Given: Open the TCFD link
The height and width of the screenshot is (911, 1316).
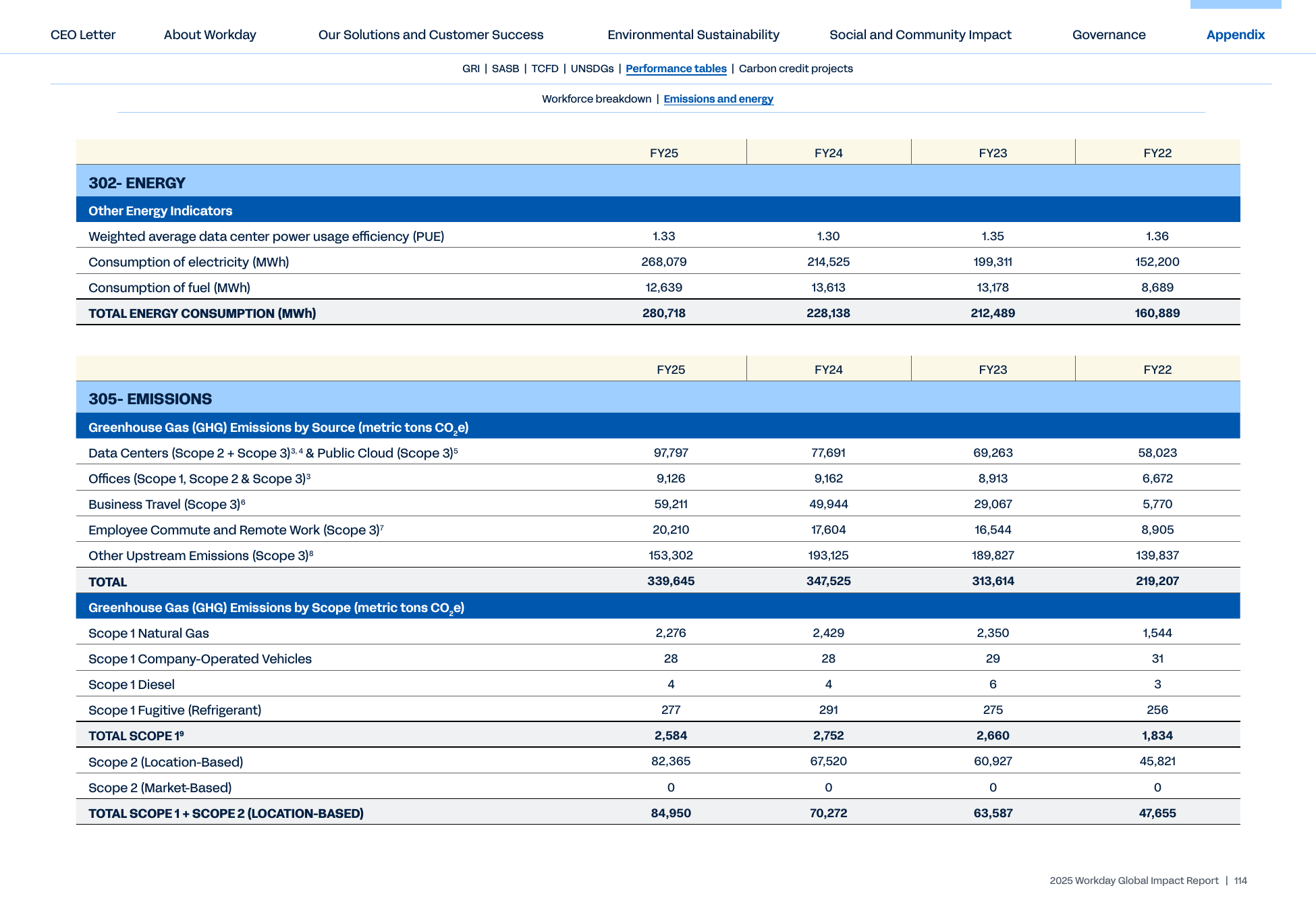Looking at the screenshot, I should 545,68.
